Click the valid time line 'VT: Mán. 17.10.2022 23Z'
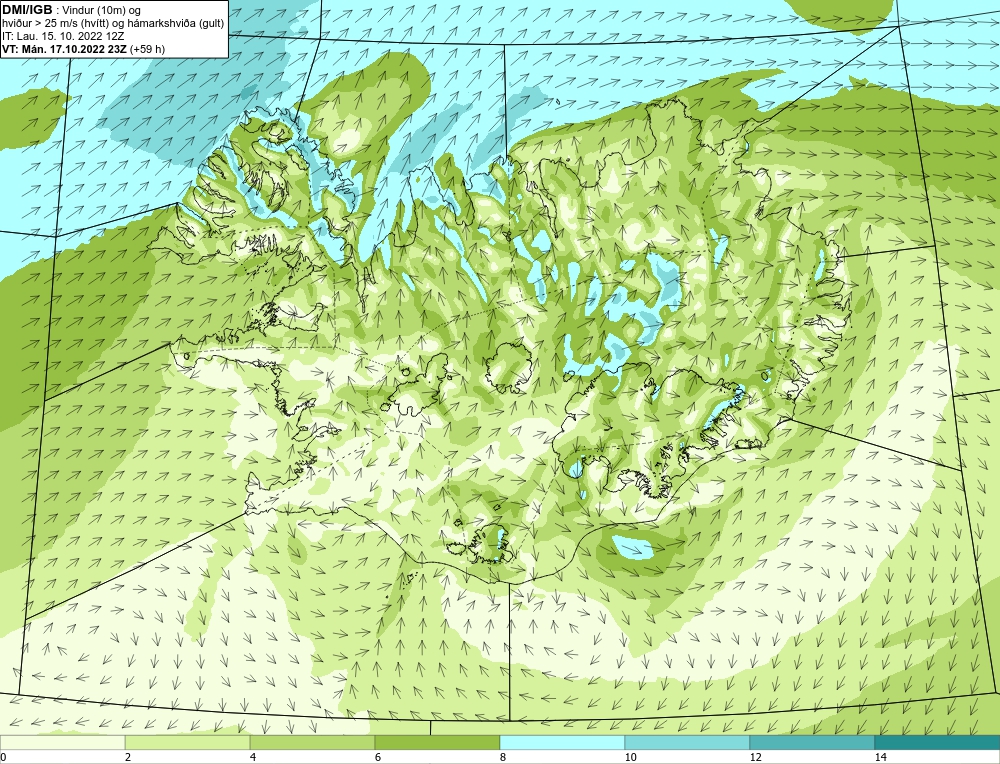1000x764 pixels. click(x=65, y=48)
